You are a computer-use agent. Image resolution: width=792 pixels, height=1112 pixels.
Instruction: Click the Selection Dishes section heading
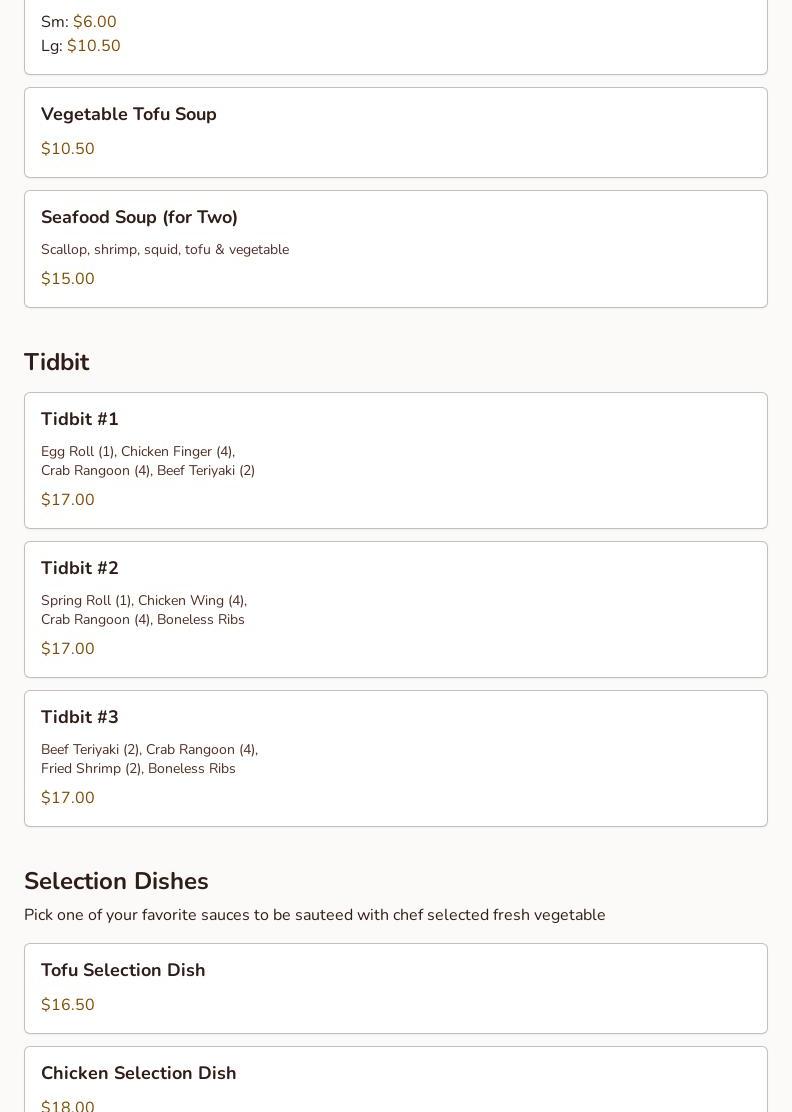pyautogui.click(x=116, y=882)
